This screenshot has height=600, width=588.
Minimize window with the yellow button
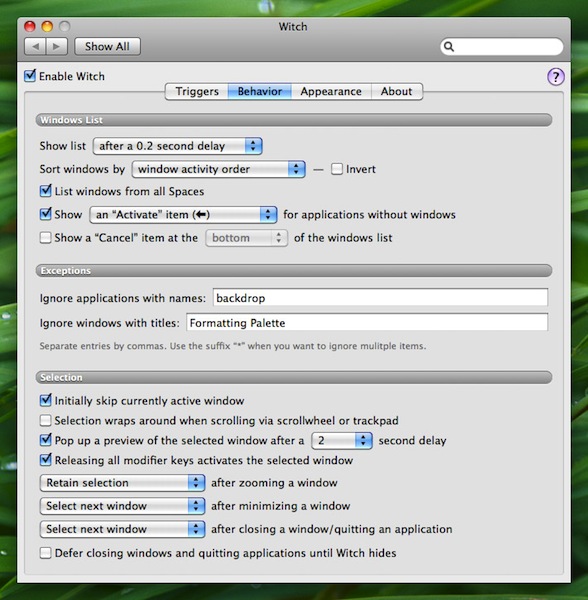pos(47,26)
